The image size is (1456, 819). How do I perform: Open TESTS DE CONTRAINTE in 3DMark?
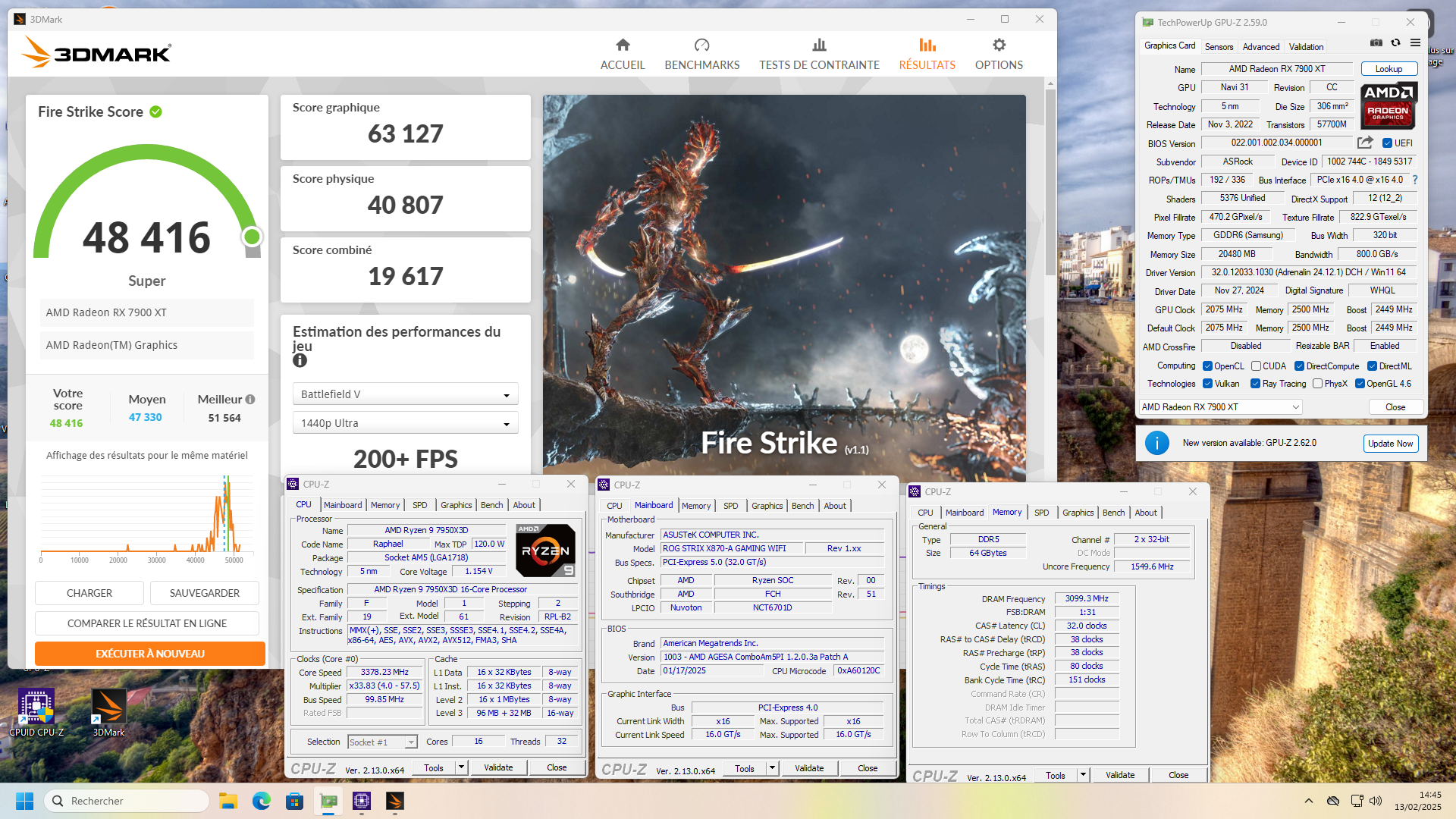point(819,55)
